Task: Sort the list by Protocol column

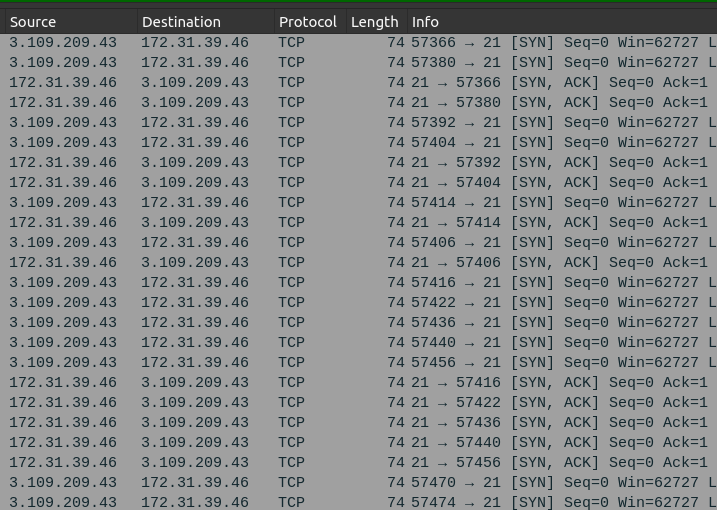Action: tap(308, 21)
